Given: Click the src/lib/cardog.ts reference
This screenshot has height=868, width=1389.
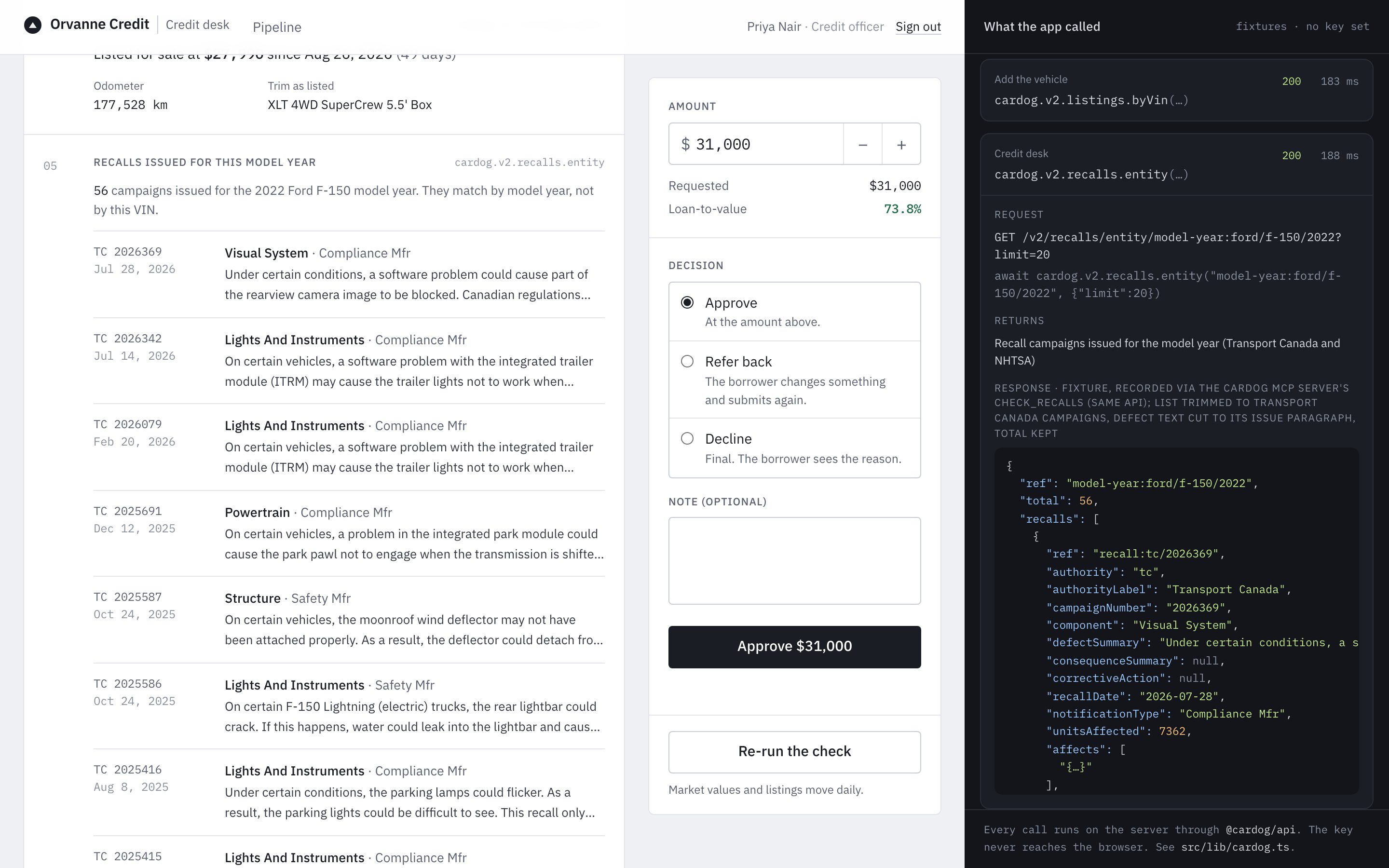Looking at the screenshot, I should tap(1235, 847).
